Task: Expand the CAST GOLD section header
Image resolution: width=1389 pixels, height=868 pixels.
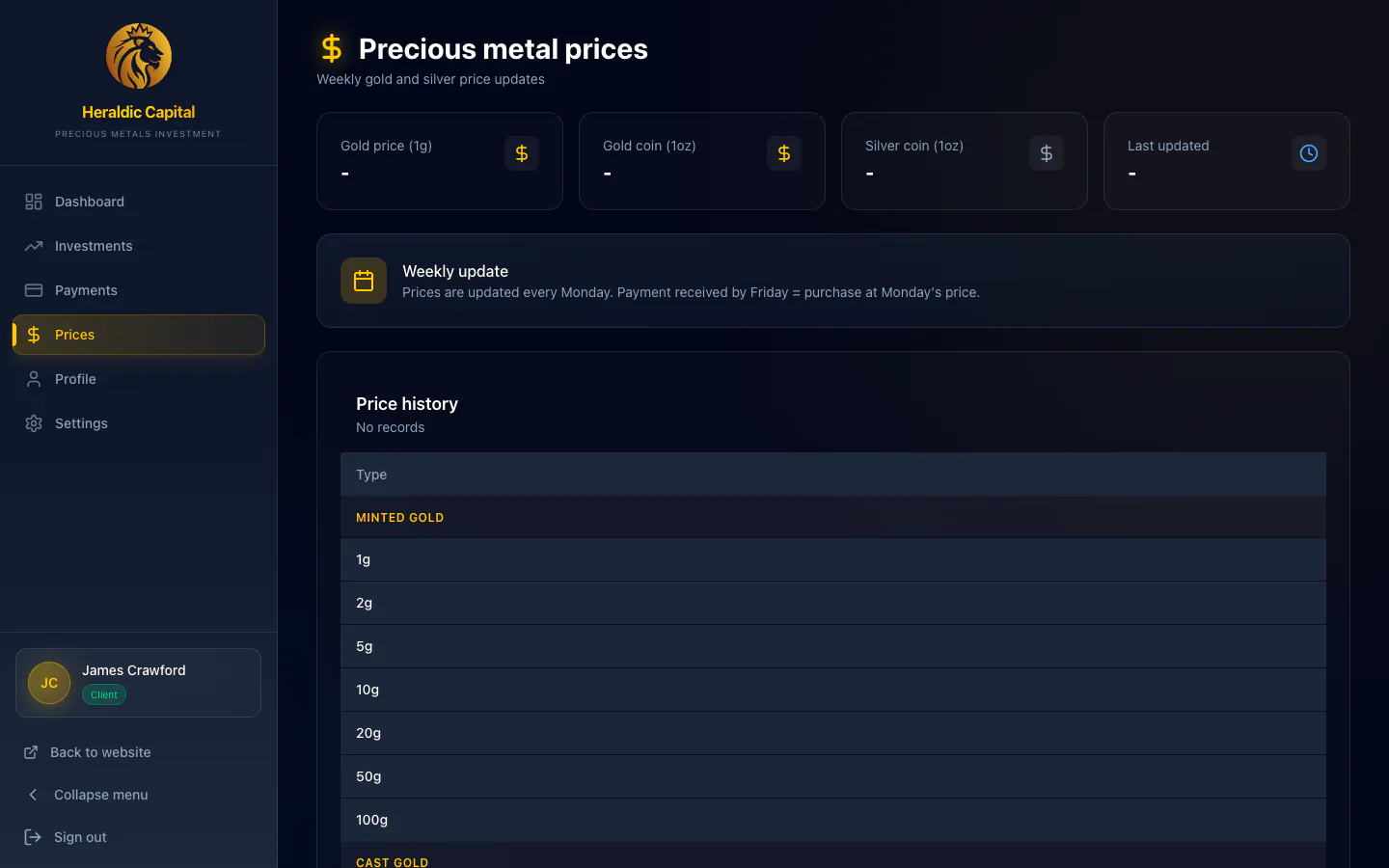Action: coord(393,861)
